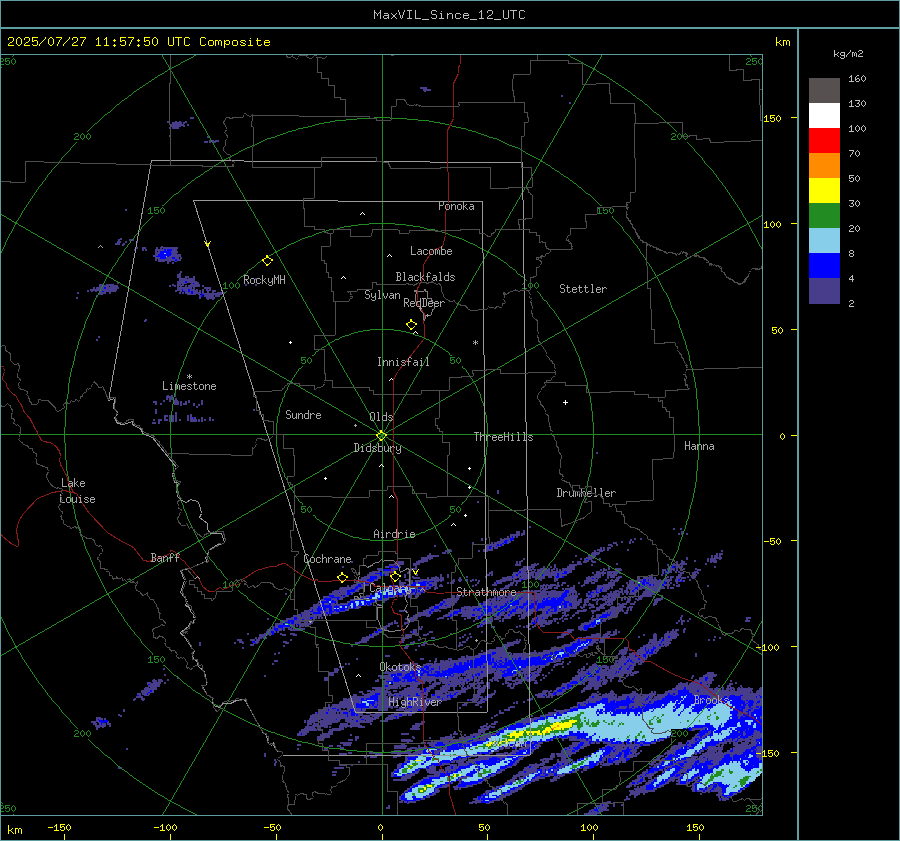This screenshot has height=841, width=900.
Task: Click the Stettler city label
Action: [x=583, y=289]
